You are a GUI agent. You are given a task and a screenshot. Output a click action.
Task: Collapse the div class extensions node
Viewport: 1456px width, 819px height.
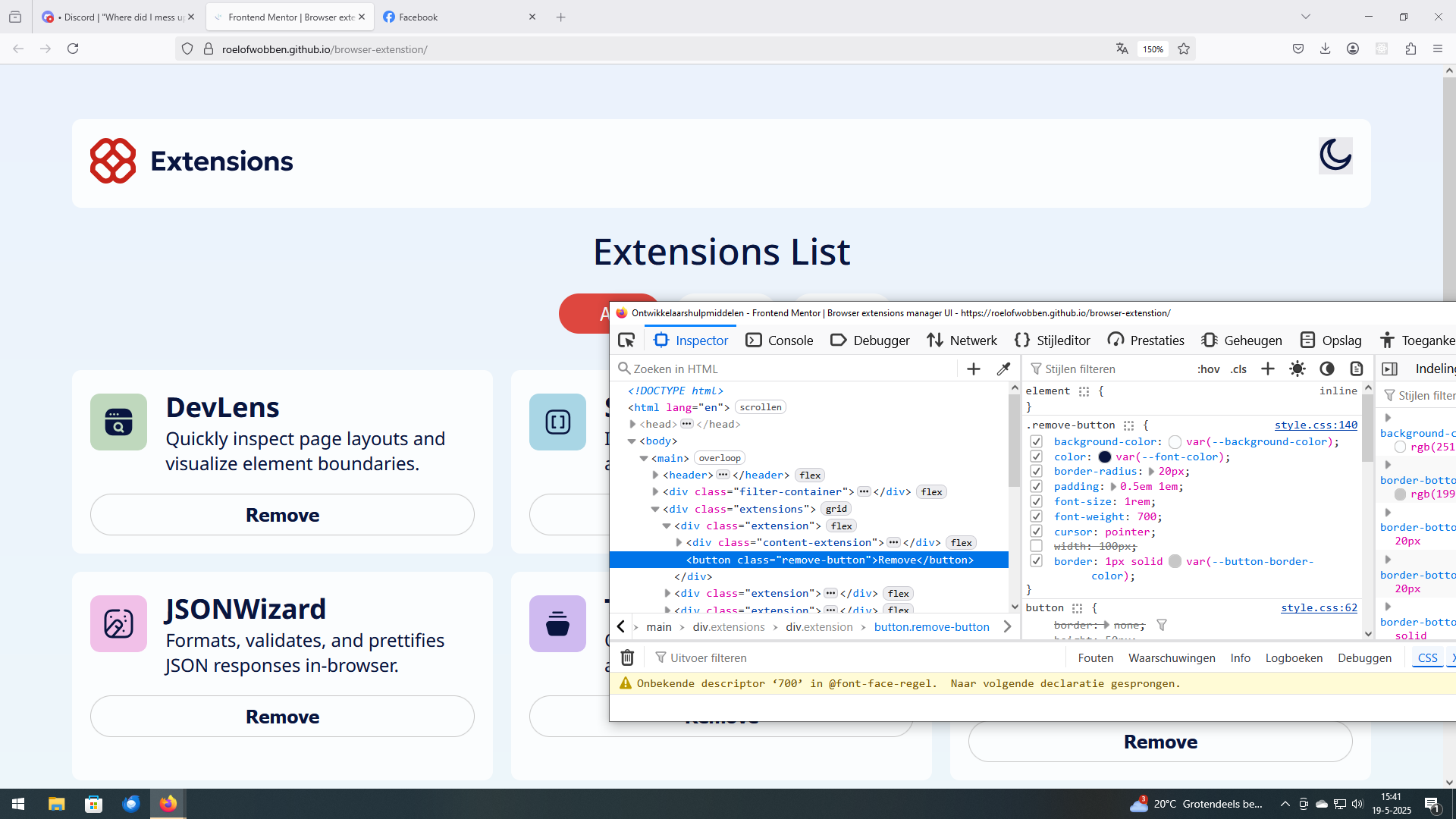[x=655, y=510]
